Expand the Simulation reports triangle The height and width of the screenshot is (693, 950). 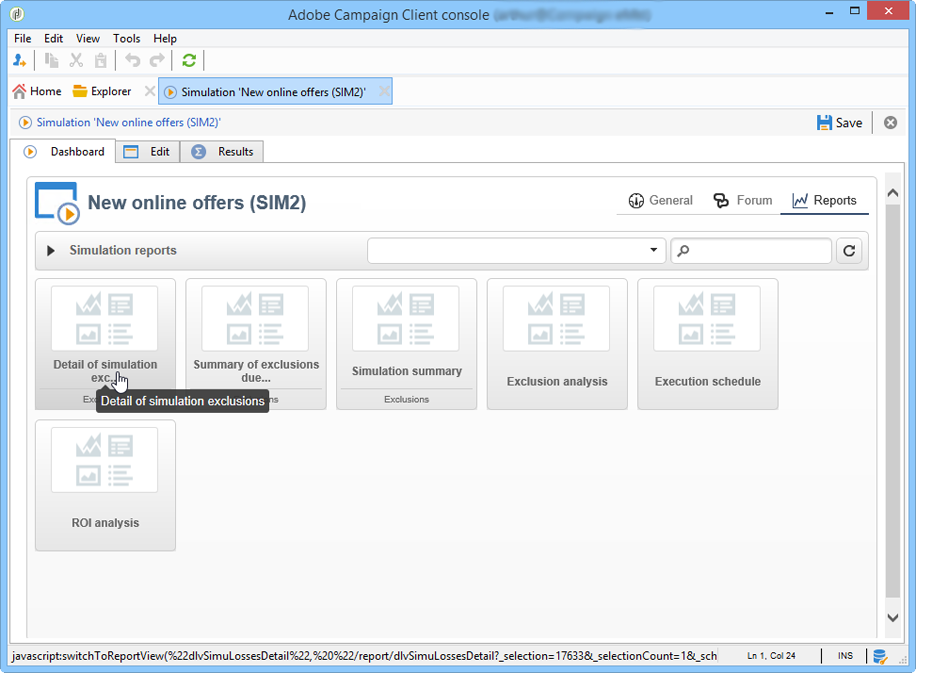51,251
